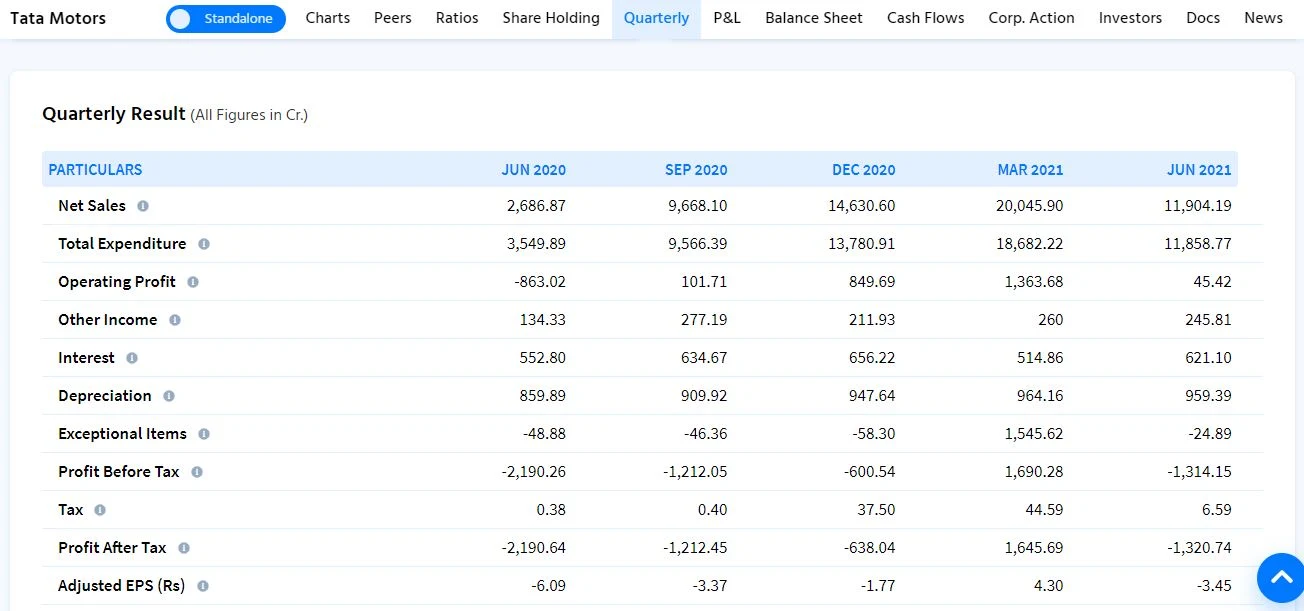This screenshot has height=611, width=1304.
Task: Click the scroll-to-top arrow icon
Action: tap(1281, 578)
